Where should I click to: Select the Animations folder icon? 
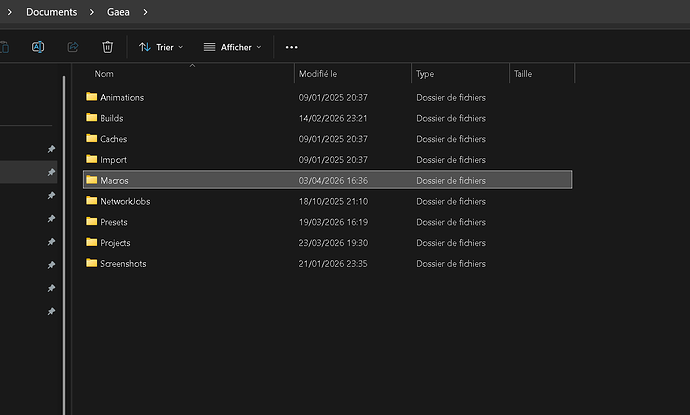pyautogui.click(x=92, y=96)
